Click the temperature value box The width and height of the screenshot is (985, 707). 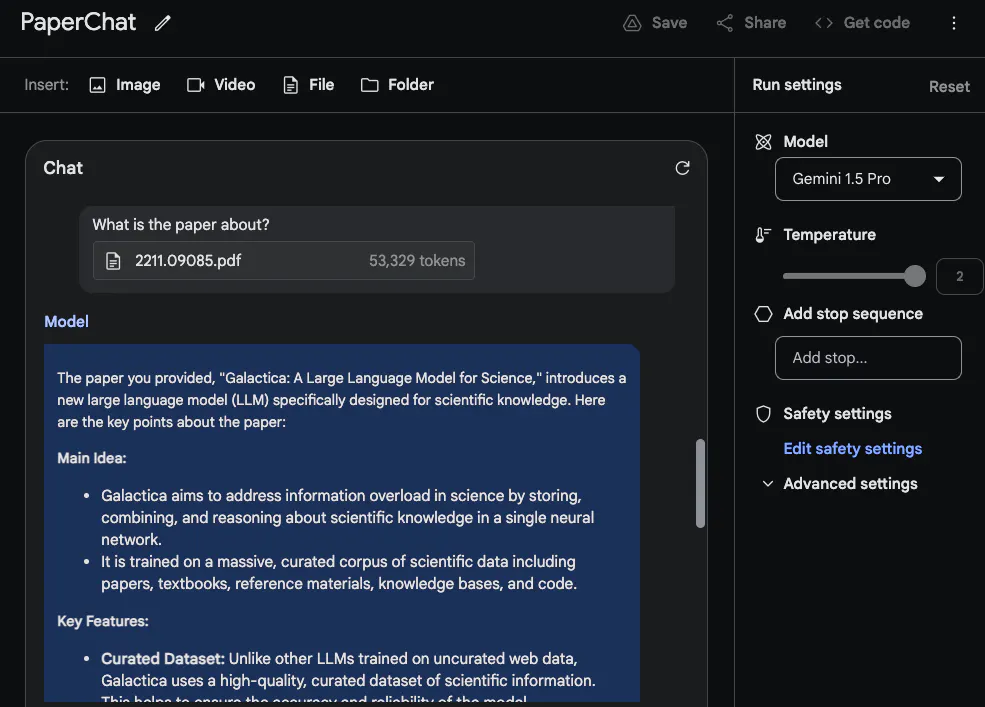pyautogui.click(x=959, y=276)
